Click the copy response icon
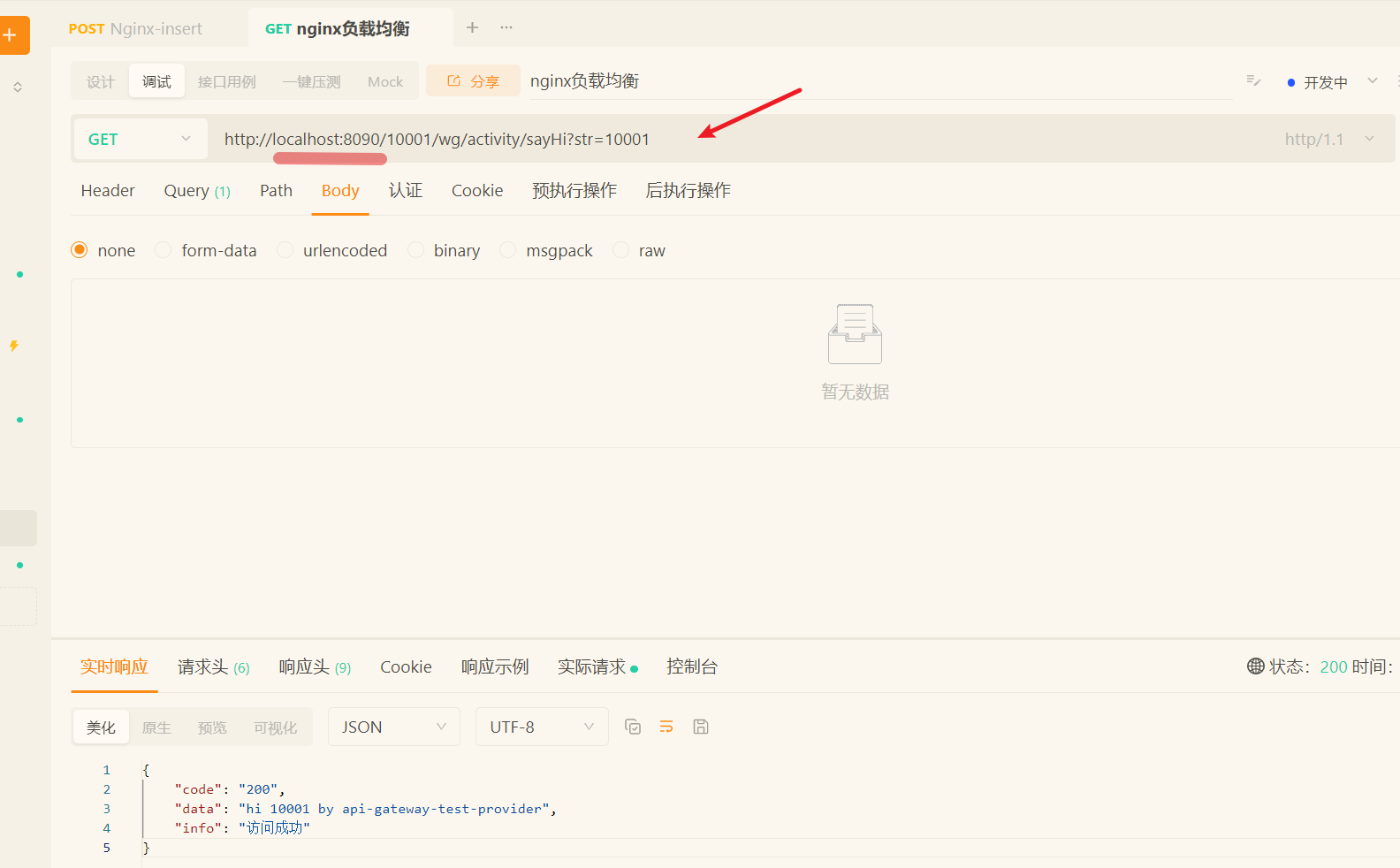This screenshot has height=868, width=1400. (x=633, y=727)
